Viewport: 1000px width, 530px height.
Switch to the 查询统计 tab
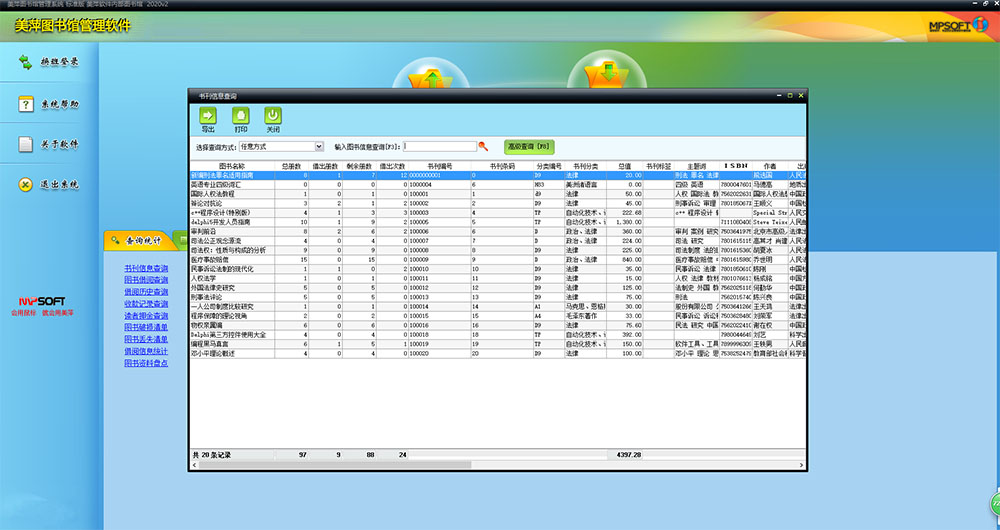[x=136, y=241]
